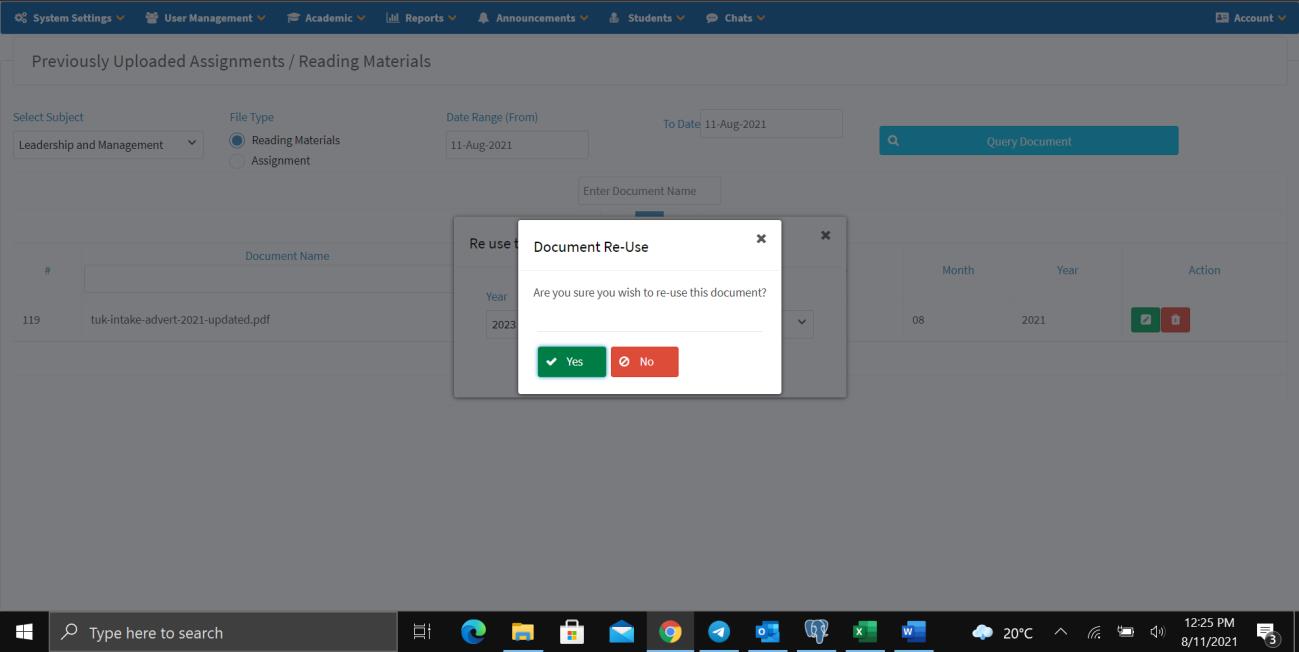Viewport: 1299px width, 652px height.
Task: Open the Reports menu
Action: coord(420,16)
